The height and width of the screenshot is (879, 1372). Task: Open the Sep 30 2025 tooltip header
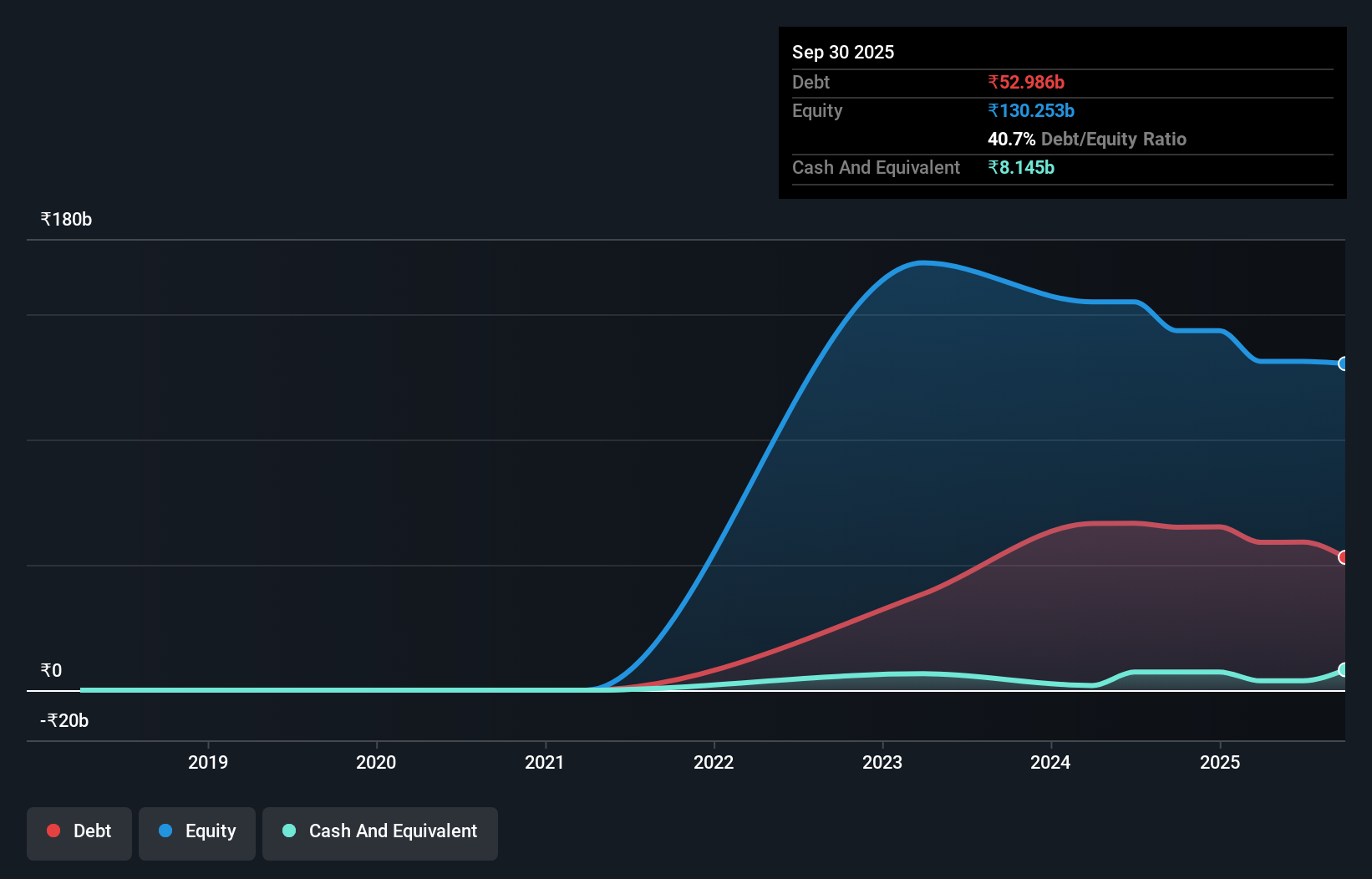coord(843,52)
